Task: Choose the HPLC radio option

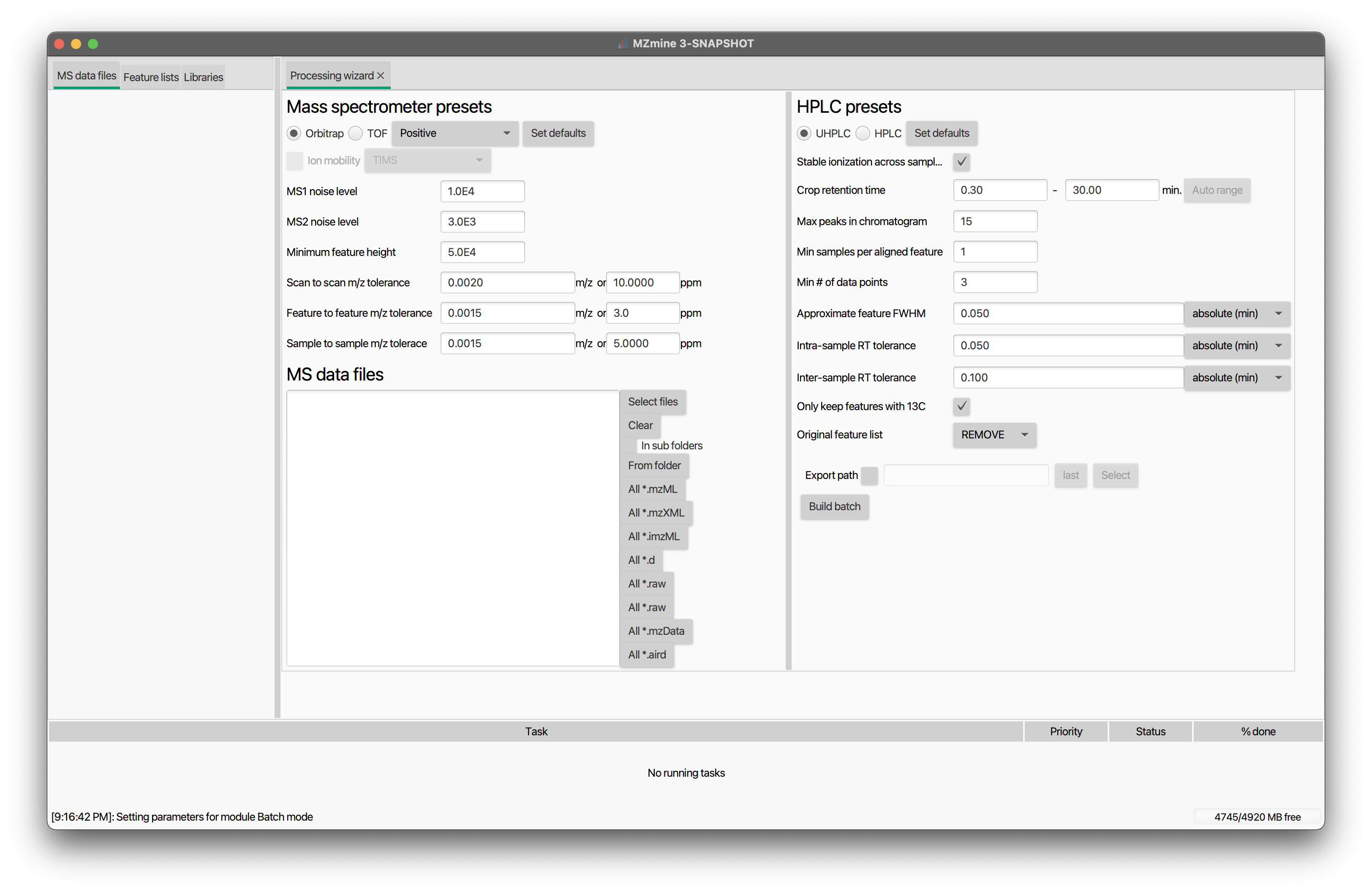Action: (x=863, y=133)
